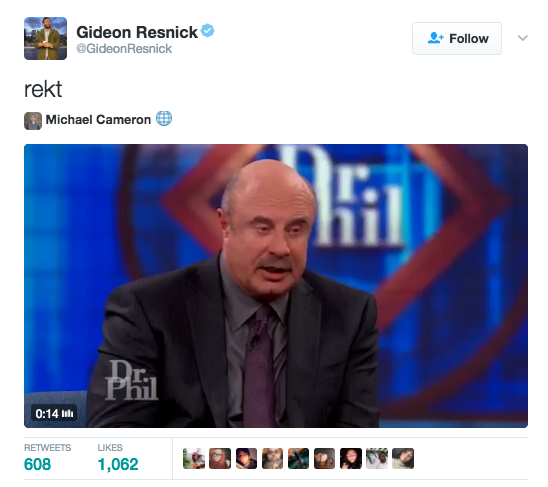Screen dimensions: 548x487
Task: Expand the tweet options chevron
Action: tap(522, 38)
